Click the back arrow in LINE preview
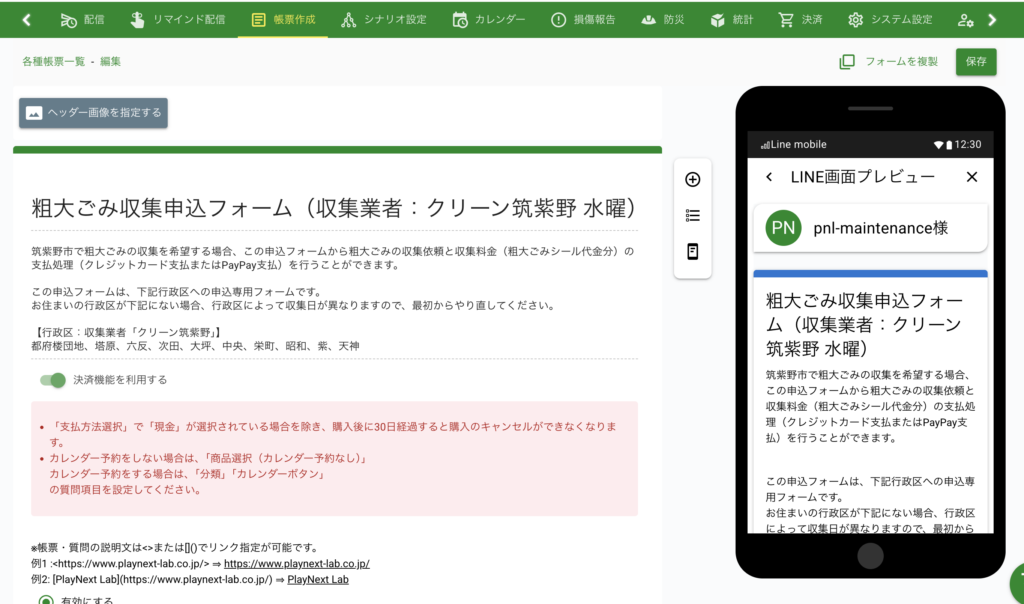 tap(769, 176)
